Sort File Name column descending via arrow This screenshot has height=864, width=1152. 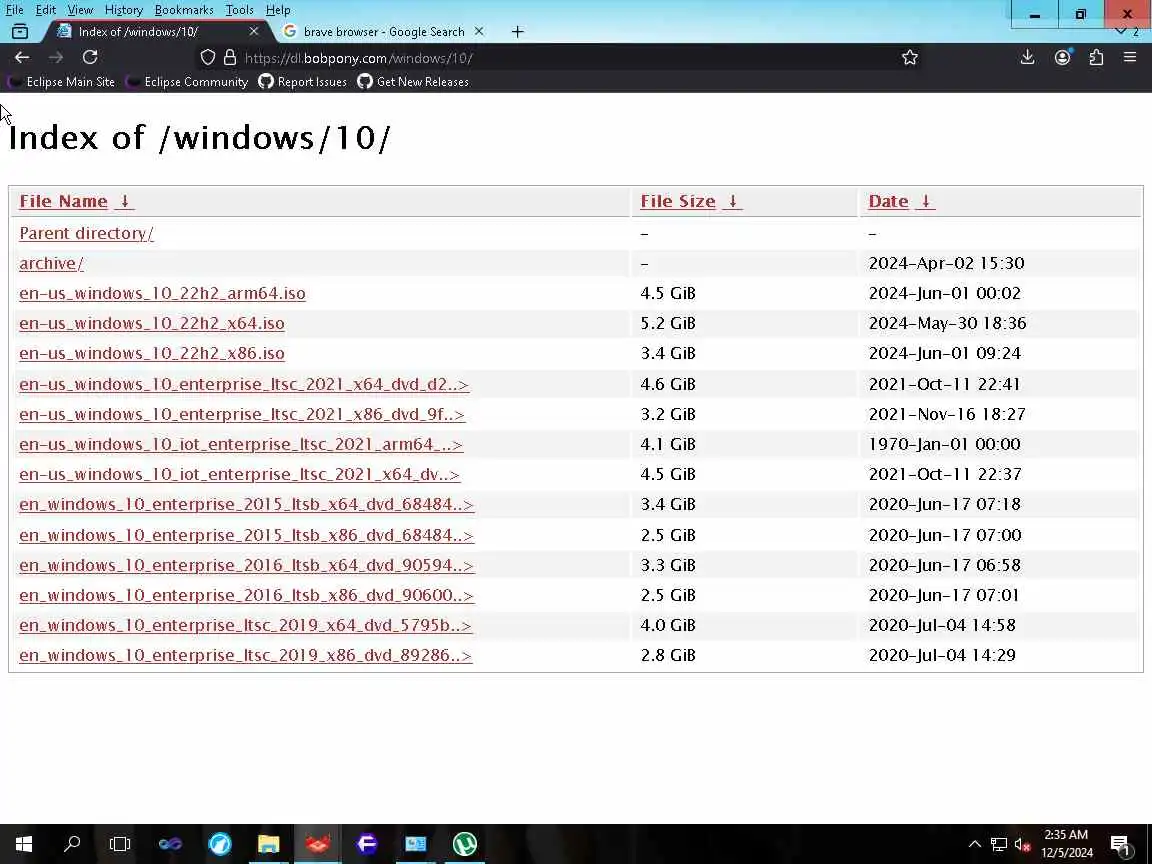point(125,201)
